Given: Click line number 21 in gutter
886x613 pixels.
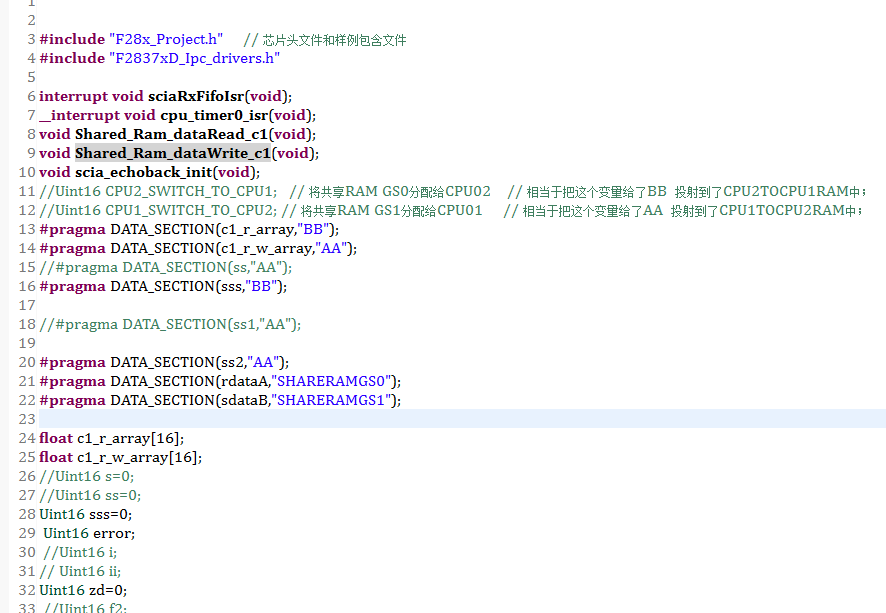Looking at the screenshot, I should [x=27, y=381].
